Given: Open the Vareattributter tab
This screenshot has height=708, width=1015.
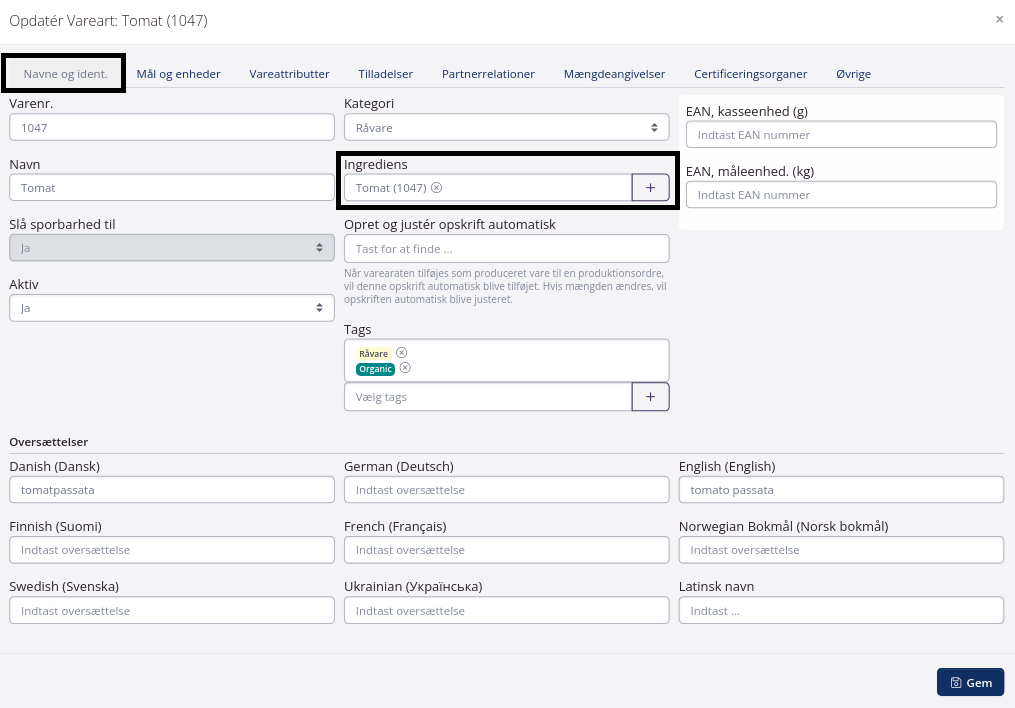Looking at the screenshot, I should pyautogui.click(x=289, y=74).
